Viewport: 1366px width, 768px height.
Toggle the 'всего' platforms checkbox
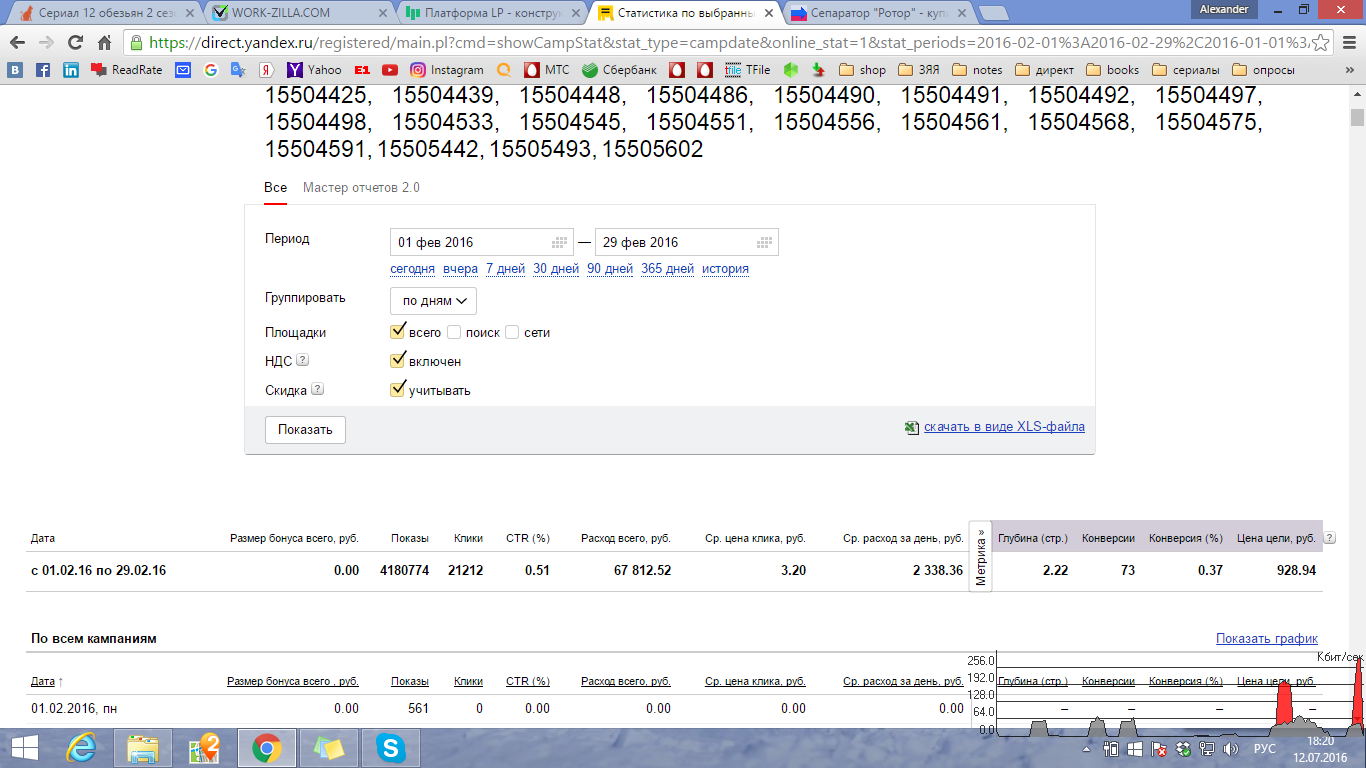398,332
